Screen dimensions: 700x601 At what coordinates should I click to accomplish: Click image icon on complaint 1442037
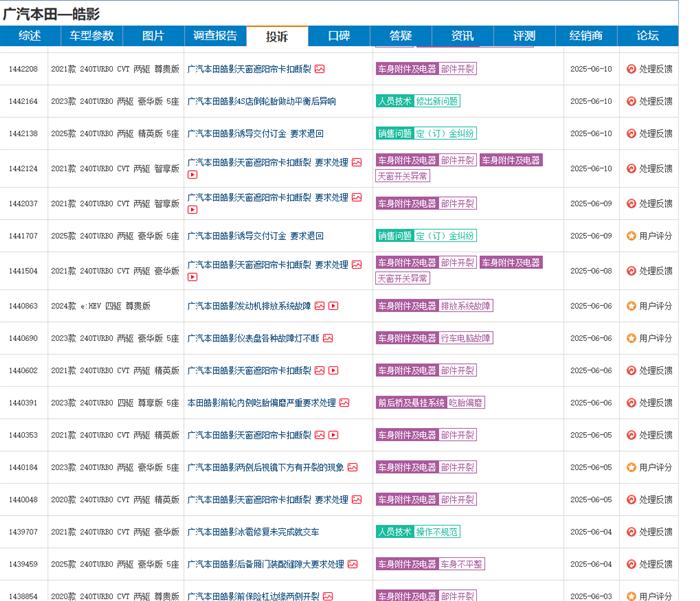click(x=357, y=197)
